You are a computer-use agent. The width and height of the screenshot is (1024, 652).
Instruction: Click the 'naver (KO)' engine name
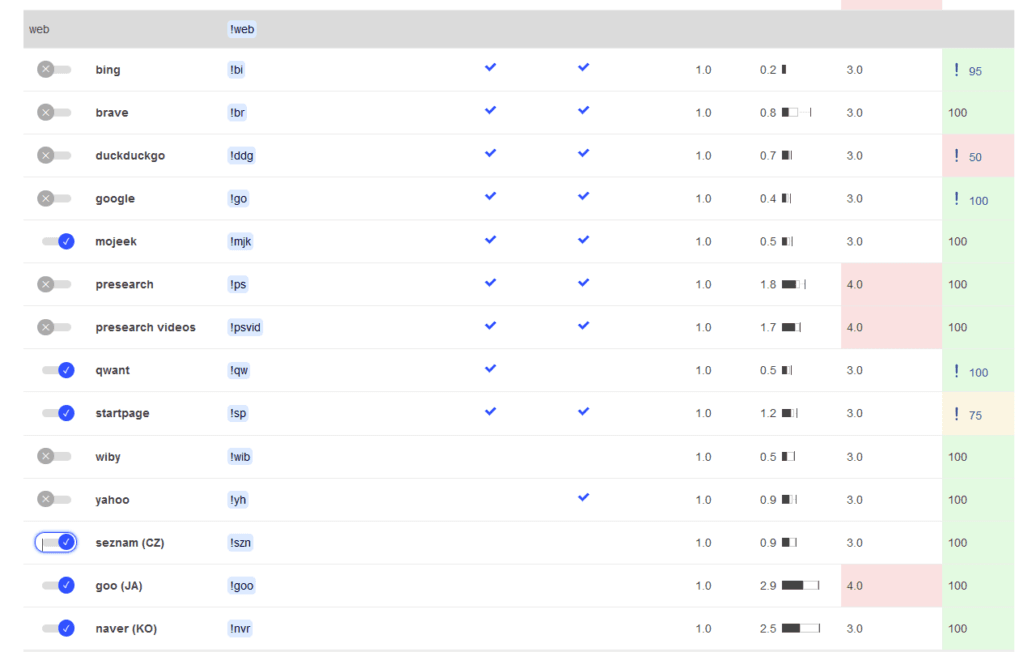(x=126, y=628)
